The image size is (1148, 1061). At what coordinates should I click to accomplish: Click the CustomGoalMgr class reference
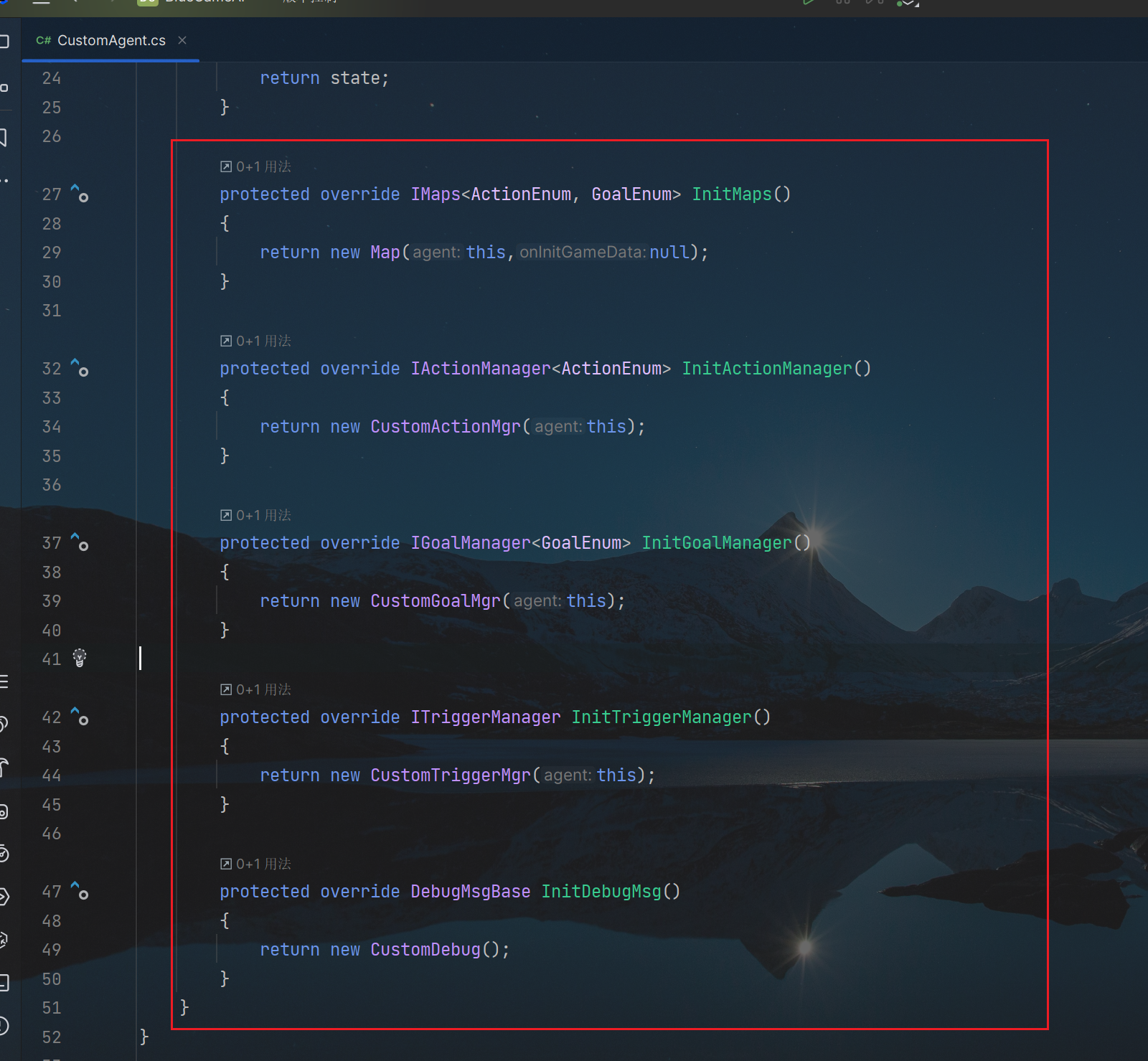pos(435,601)
